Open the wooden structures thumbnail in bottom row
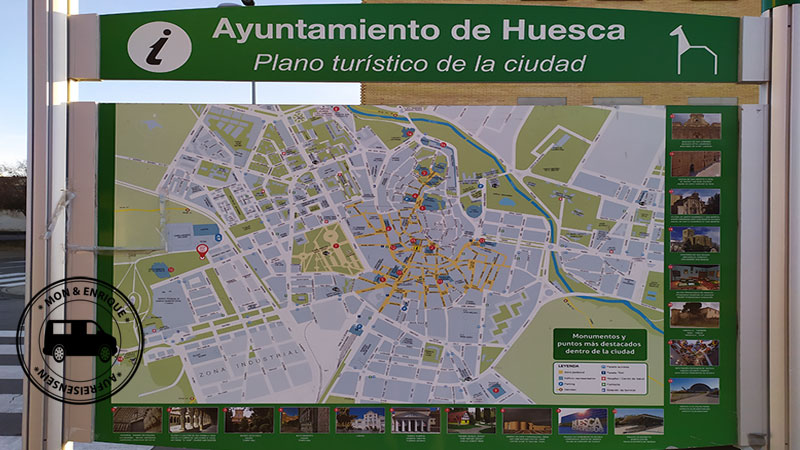Screen dimensions: 800x450 point(527,421)
